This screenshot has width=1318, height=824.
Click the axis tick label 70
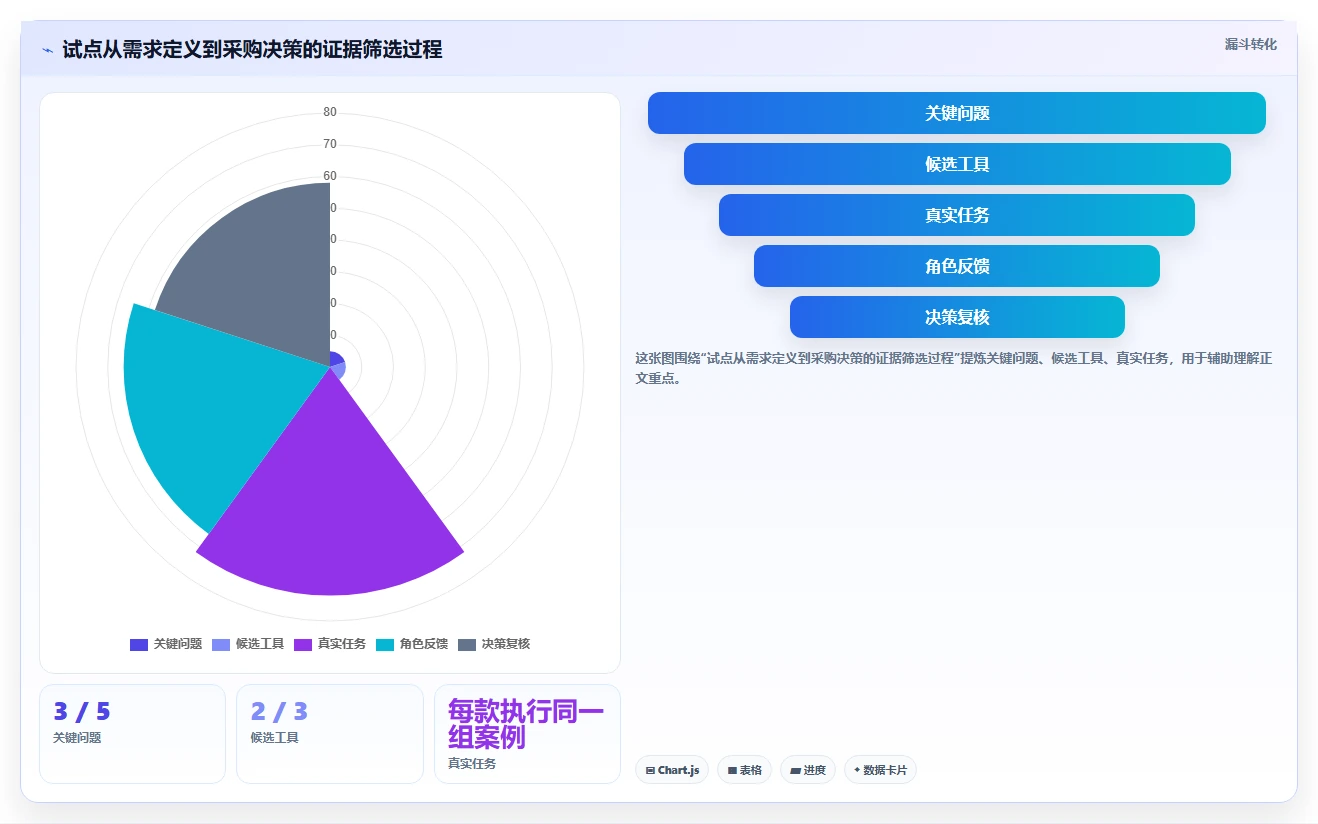(x=330, y=144)
